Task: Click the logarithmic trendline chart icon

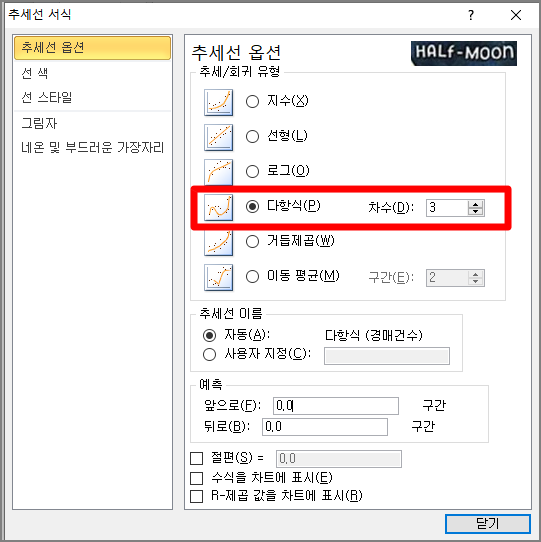Action: tap(218, 172)
